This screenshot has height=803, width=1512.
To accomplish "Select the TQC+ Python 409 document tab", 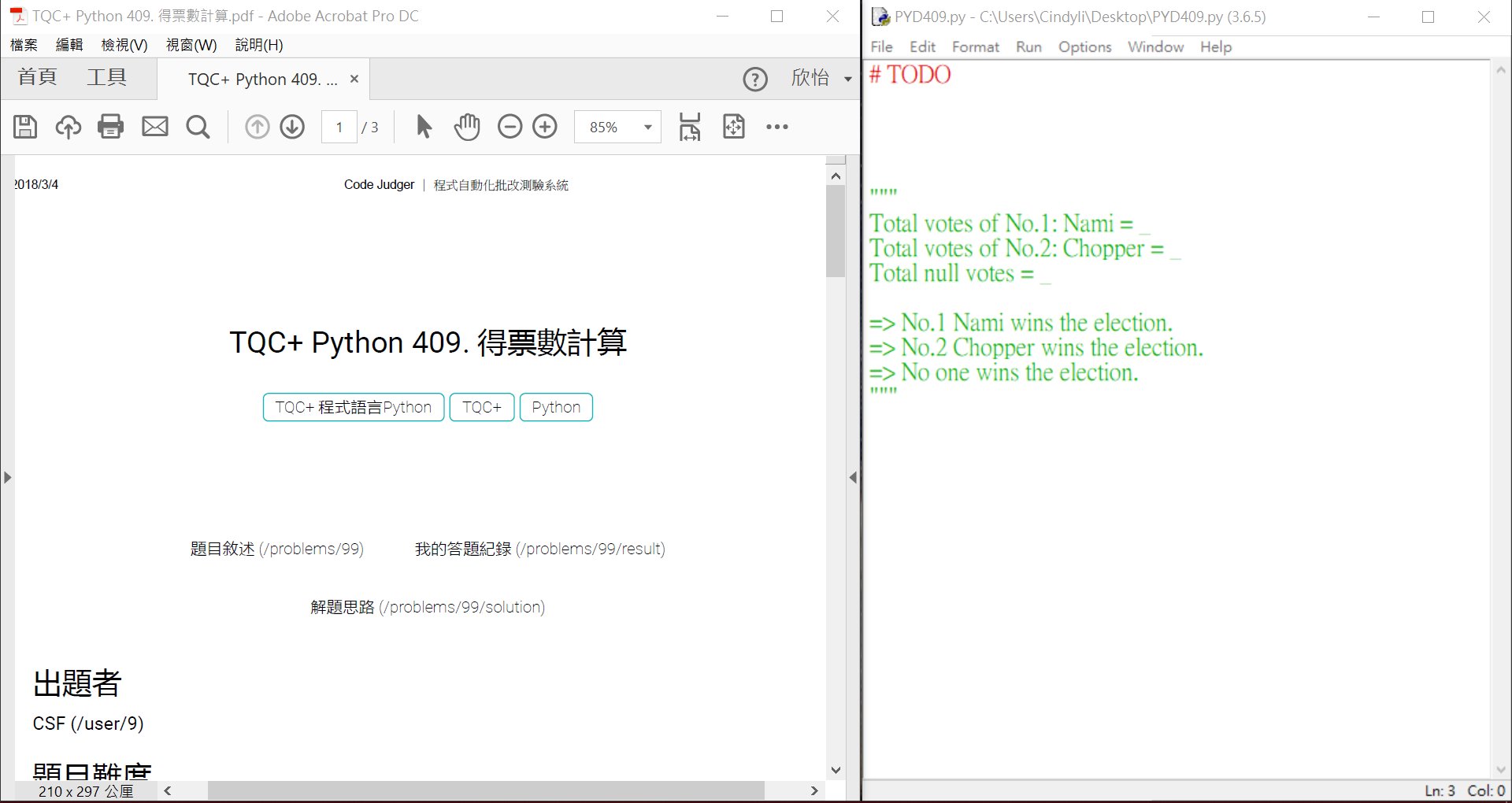I will pos(263,80).
